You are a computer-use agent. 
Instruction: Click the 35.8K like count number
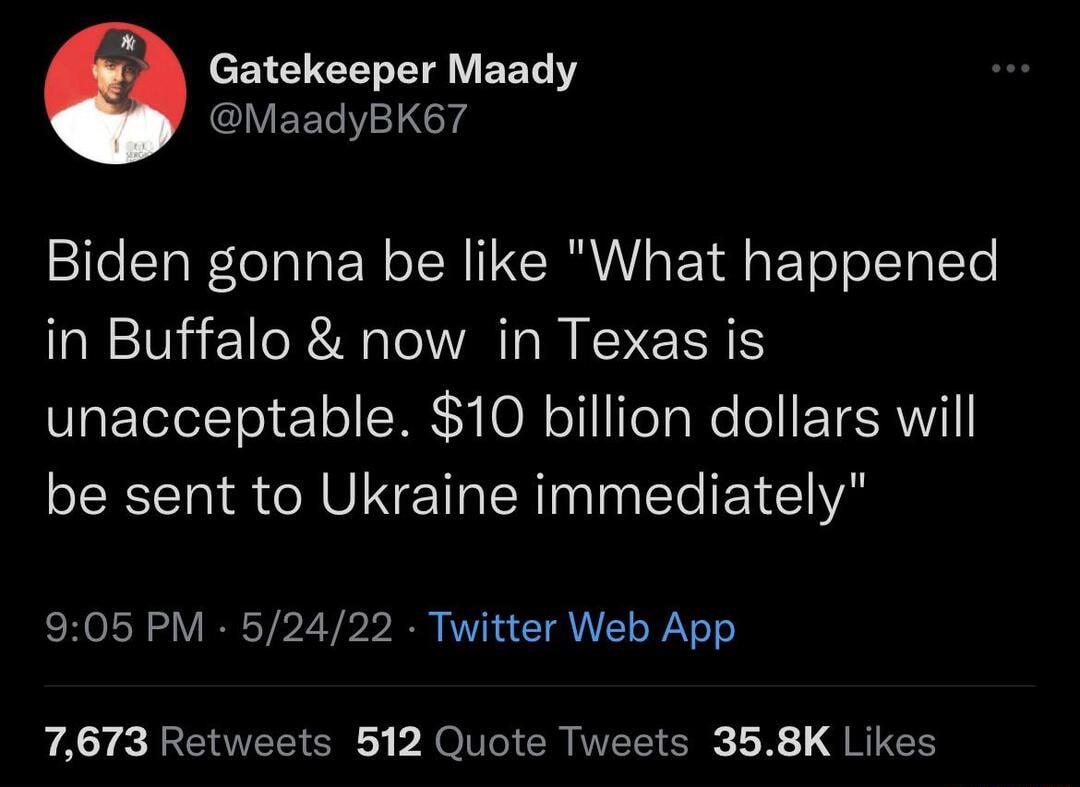[x=771, y=742]
